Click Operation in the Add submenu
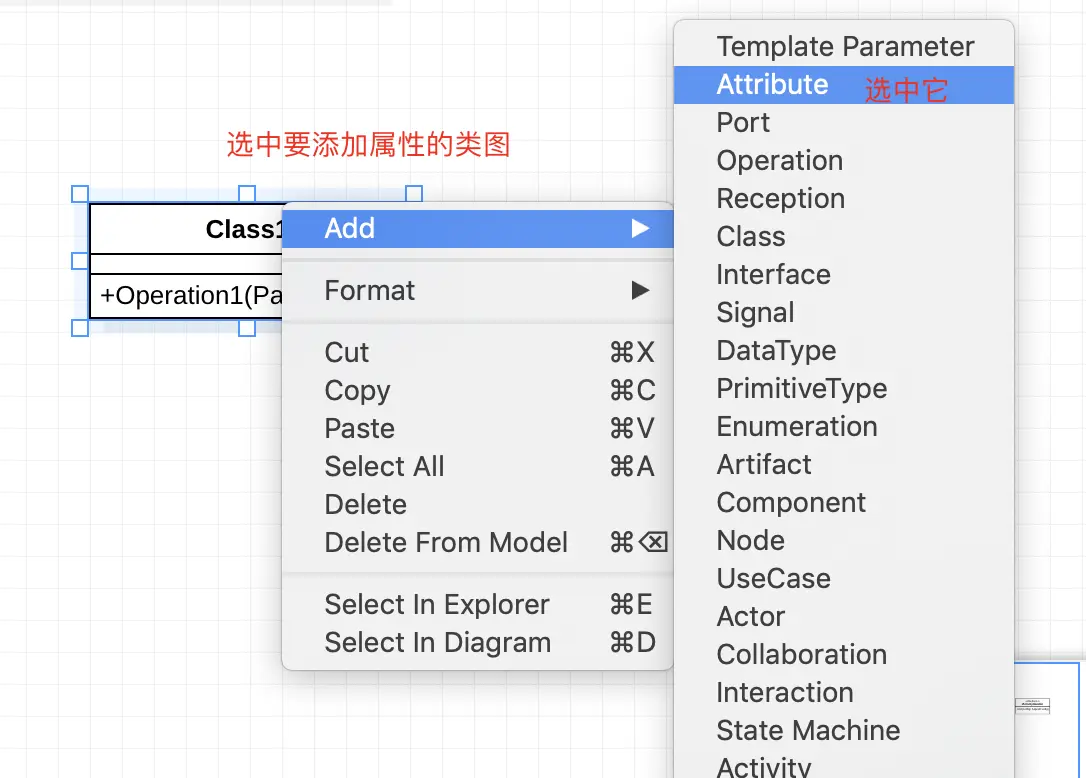The height and width of the screenshot is (778, 1086). click(779, 161)
